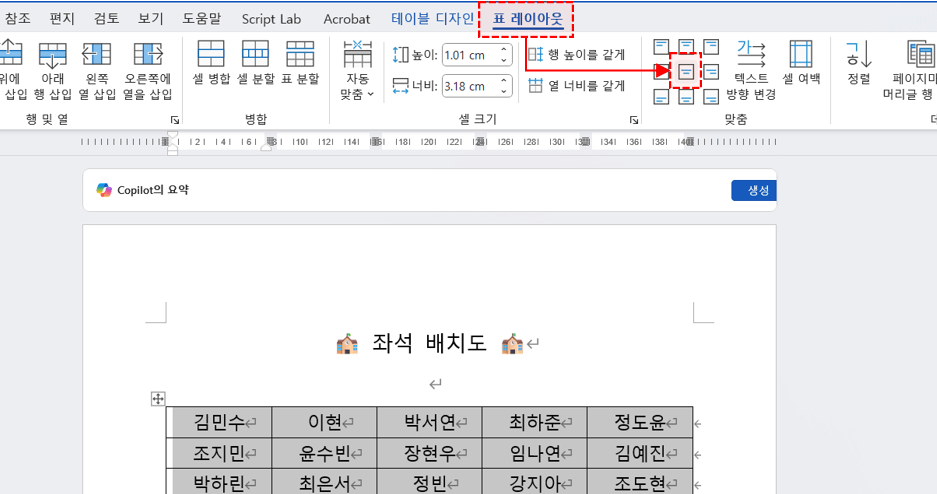
Task: Insert a column to the left (왼쪽 열 삽입)
Action: (x=97, y=70)
